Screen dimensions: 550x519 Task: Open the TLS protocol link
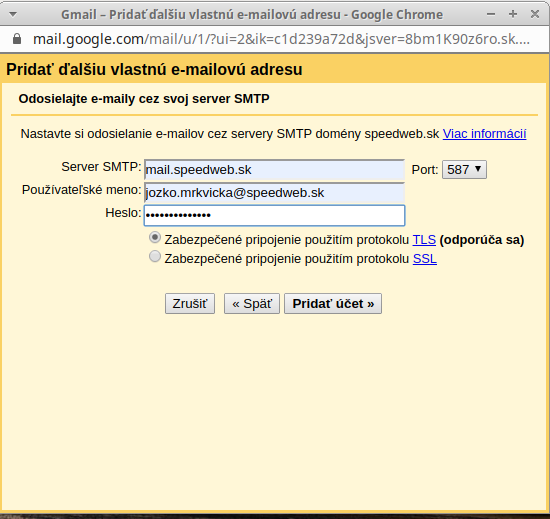click(424, 240)
